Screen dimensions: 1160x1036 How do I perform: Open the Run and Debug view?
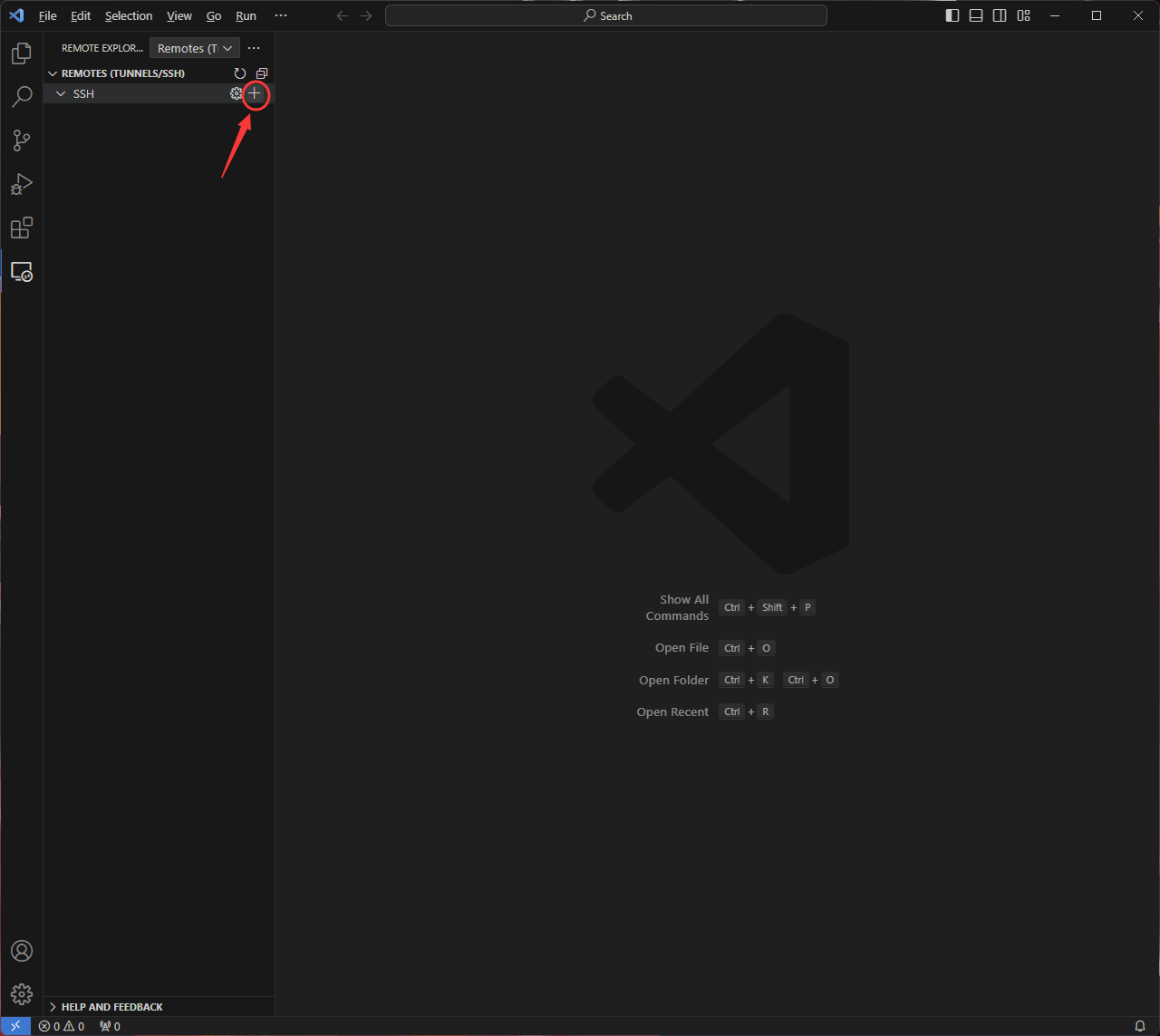tap(22, 184)
